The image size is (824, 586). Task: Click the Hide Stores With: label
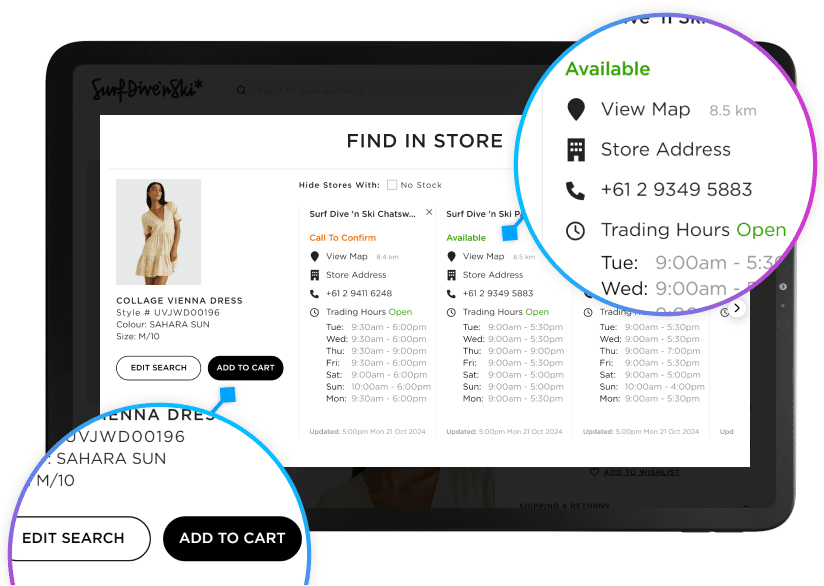tap(339, 185)
